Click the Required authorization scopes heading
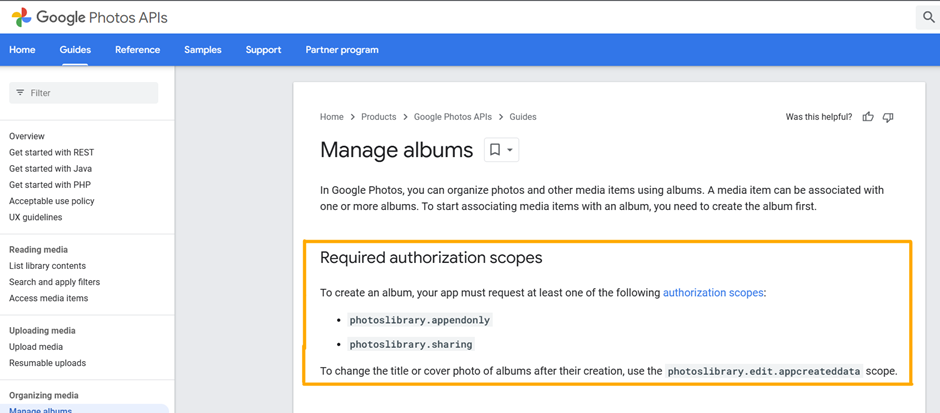The width and height of the screenshot is (940, 413). pyautogui.click(x=431, y=258)
